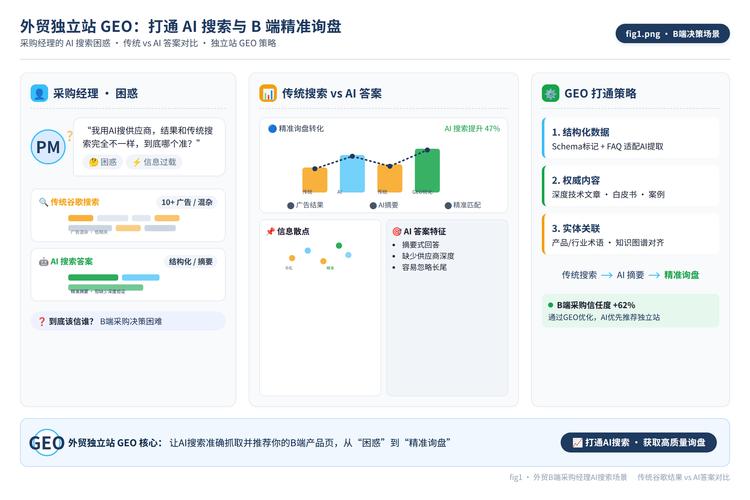Select the PM avatar circle
The width and height of the screenshot is (750, 500).
pyautogui.click(x=48, y=147)
